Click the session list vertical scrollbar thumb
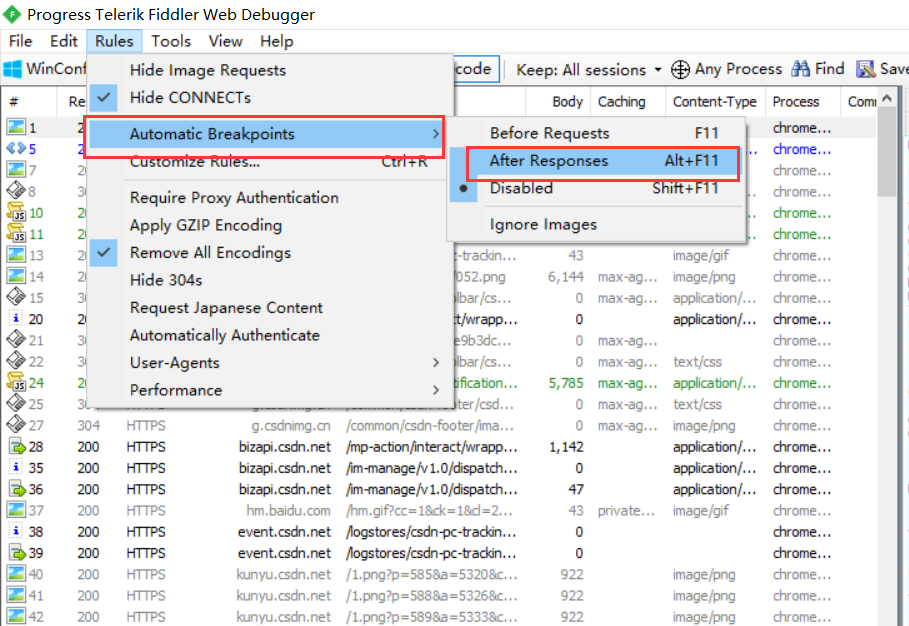The image size is (909, 626). click(x=887, y=152)
